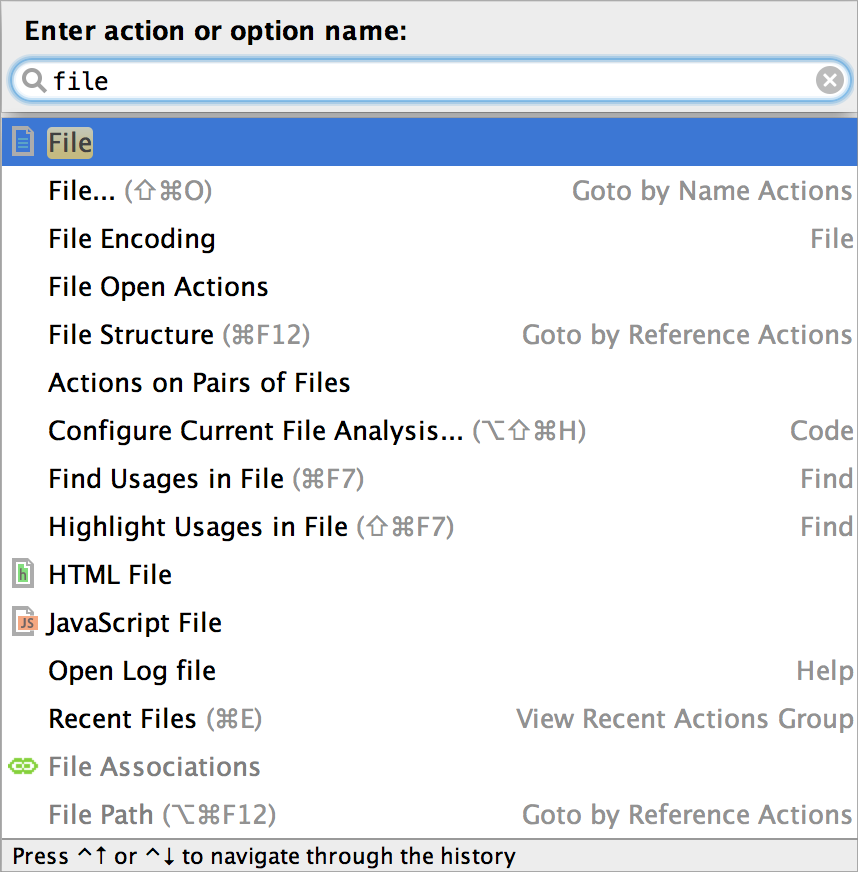Screen dimensions: 858x872
Task: Open File Open Actions entry
Action: click(x=158, y=287)
